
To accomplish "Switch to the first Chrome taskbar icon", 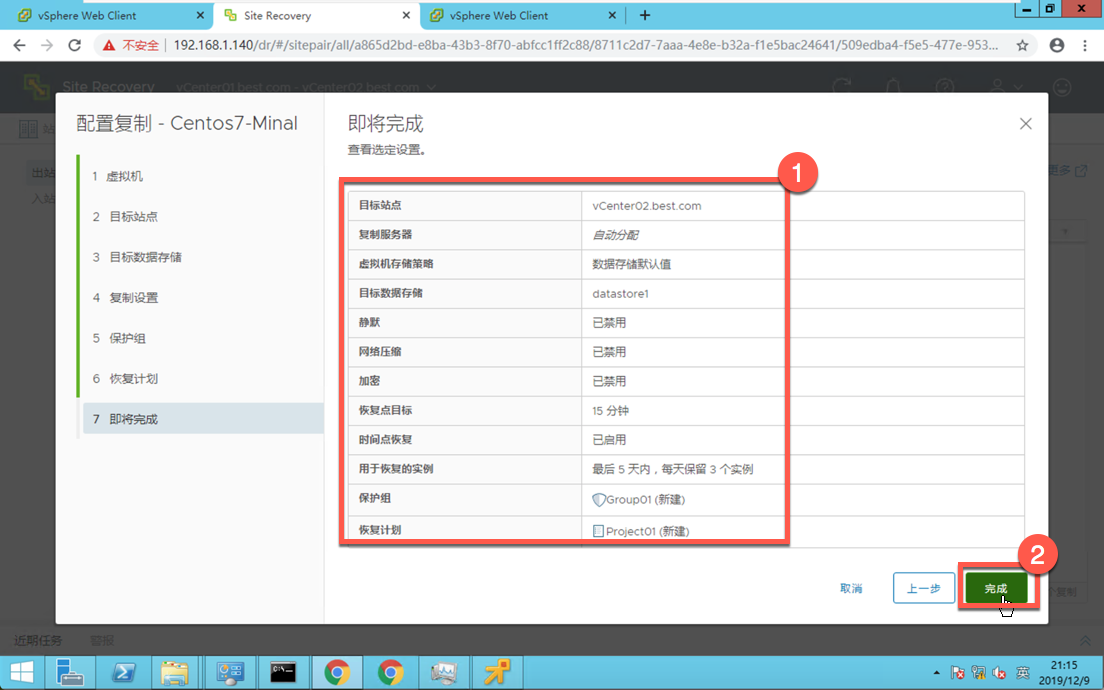I will (337, 672).
